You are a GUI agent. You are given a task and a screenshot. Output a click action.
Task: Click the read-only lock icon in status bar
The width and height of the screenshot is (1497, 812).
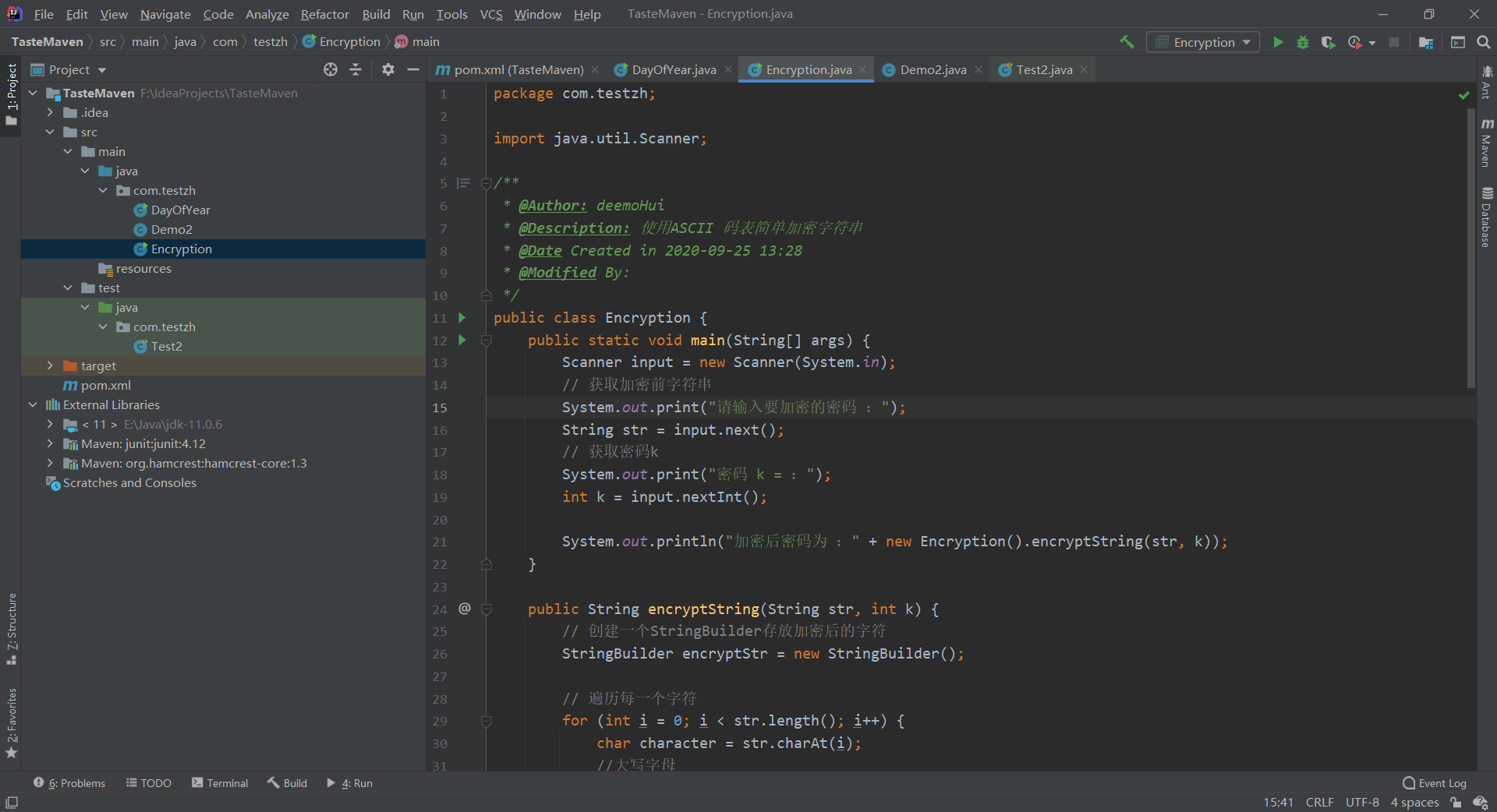point(1456,802)
